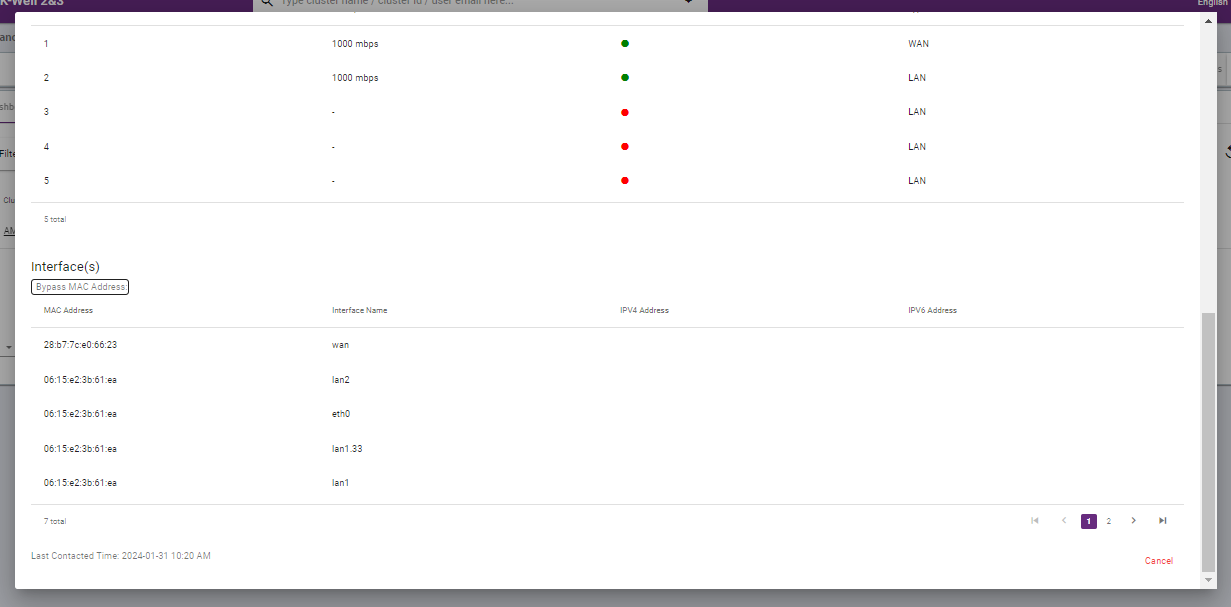Click 1000 mbps speed for port 2

355,77
